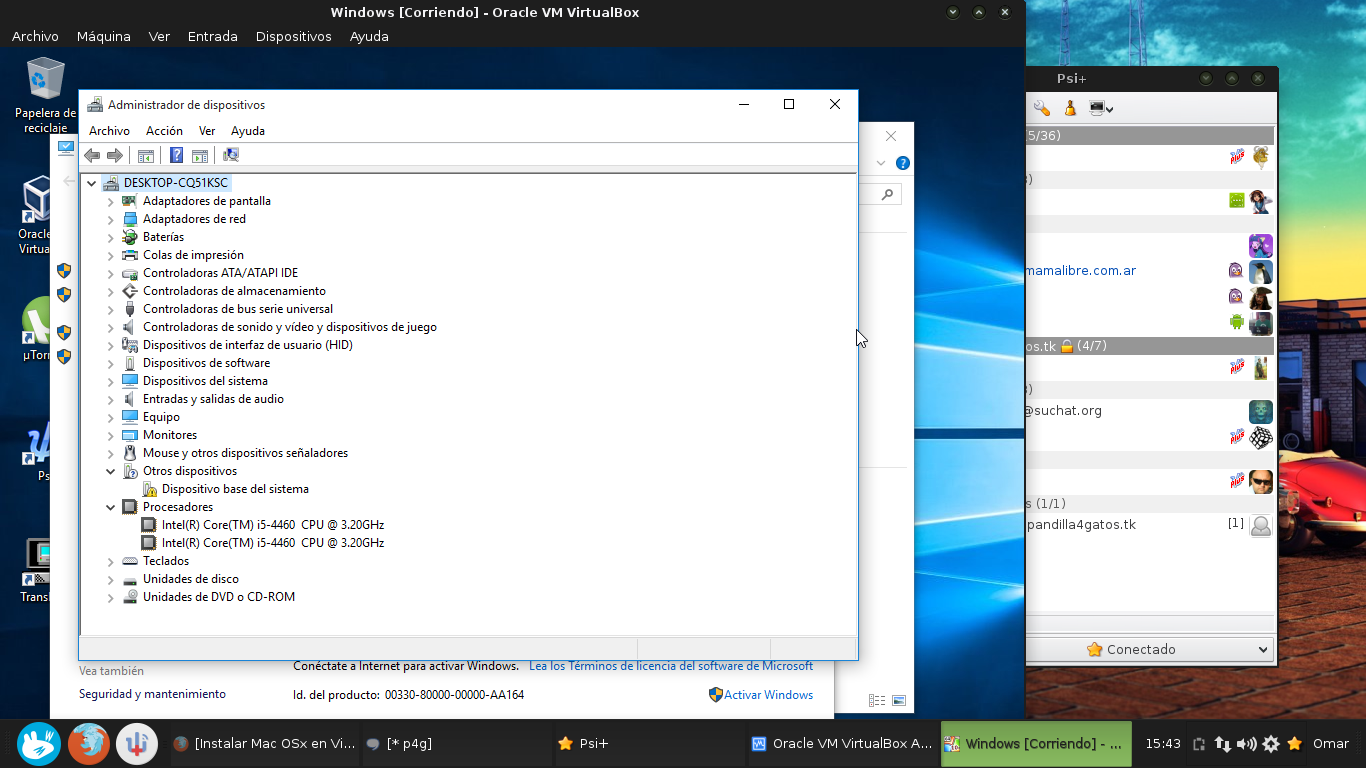The image size is (1366, 768).
Task: Select second Intel(R) Core(TM) i5-4460 entry
Action: (272, 543)
